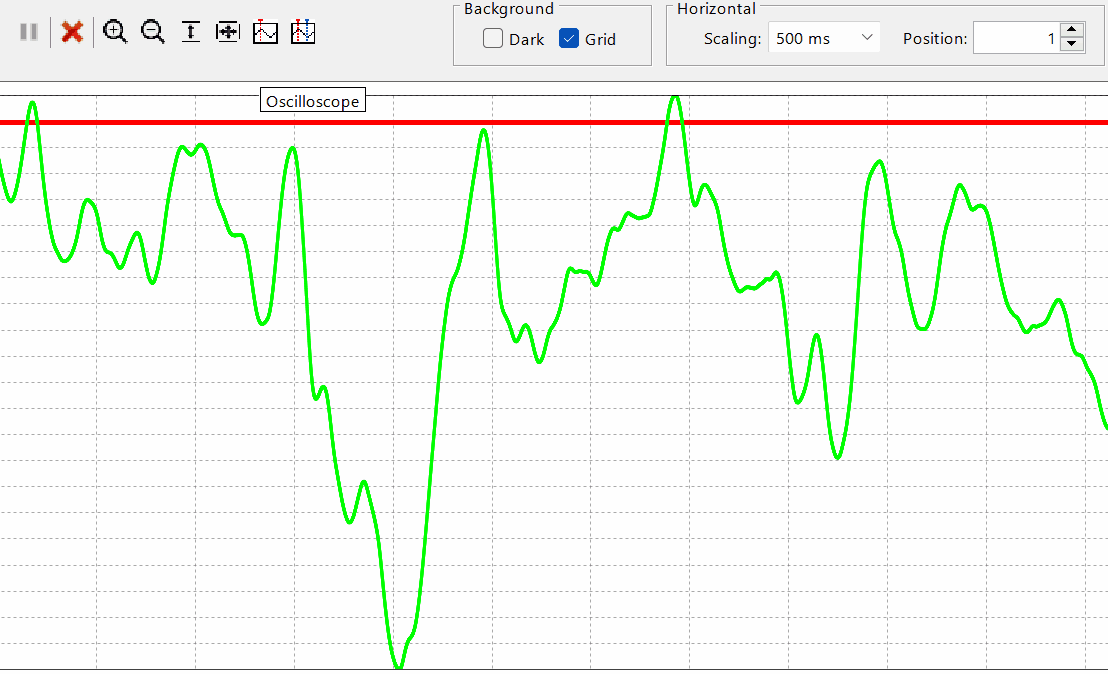The width and height of the screenshot is (1108, 674).
Task: Click the red X clear icon
Action: click(x=72, y=32)
